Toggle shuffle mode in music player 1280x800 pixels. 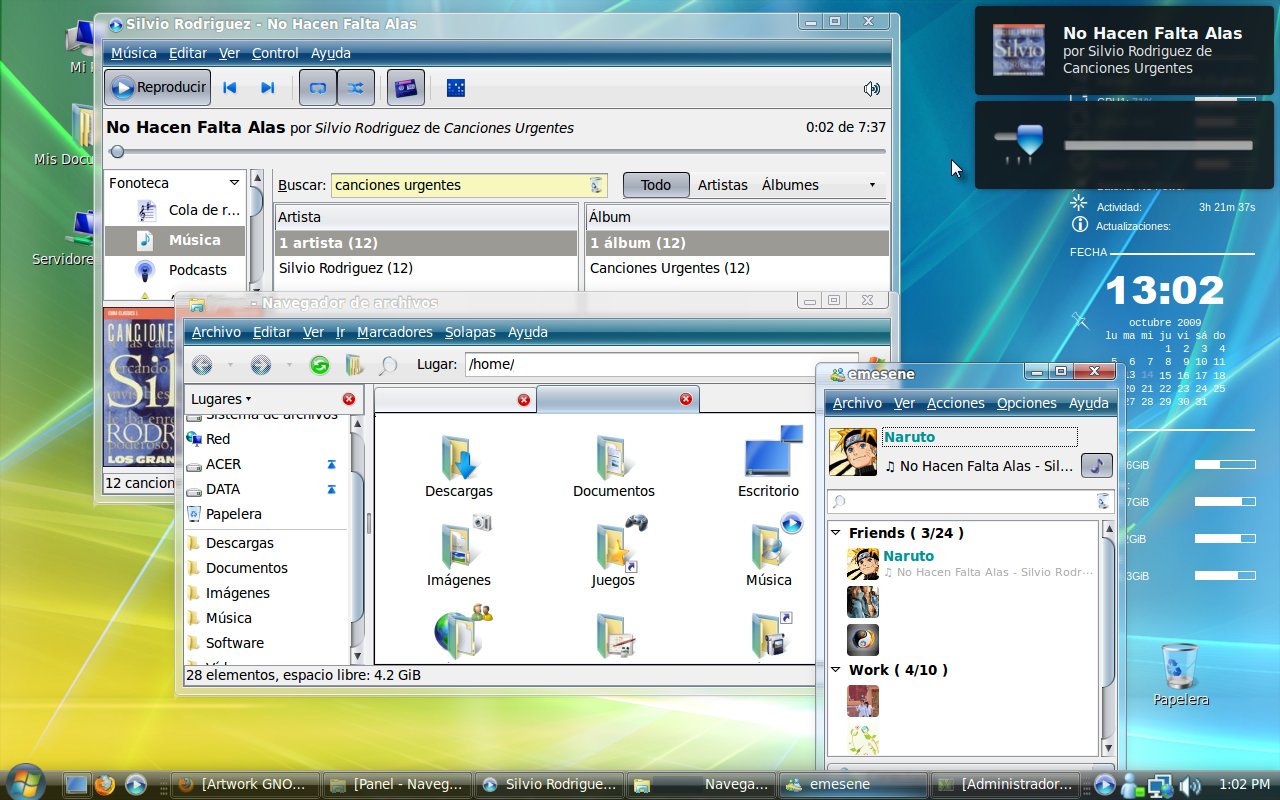click(x=355, y=88)
